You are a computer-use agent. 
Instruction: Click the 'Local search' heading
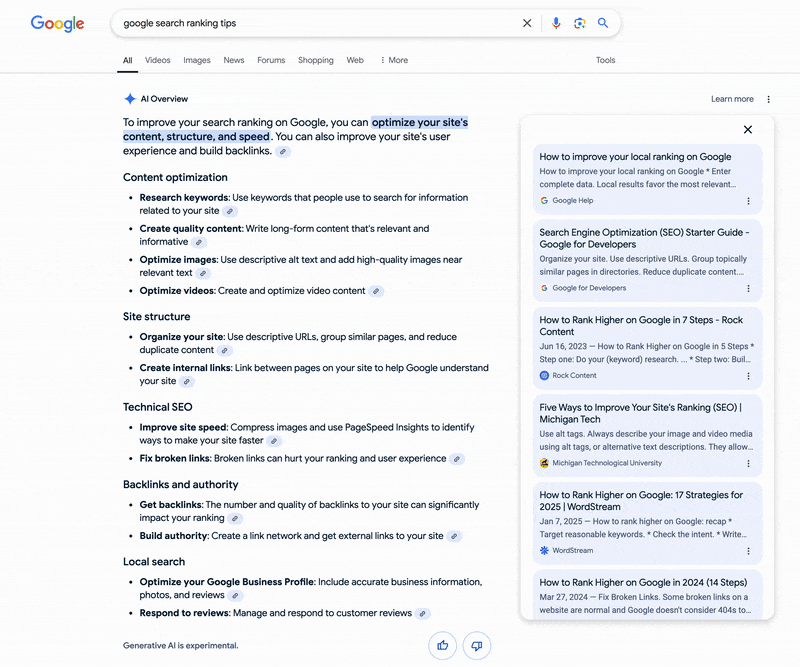(x=154, y=562)
